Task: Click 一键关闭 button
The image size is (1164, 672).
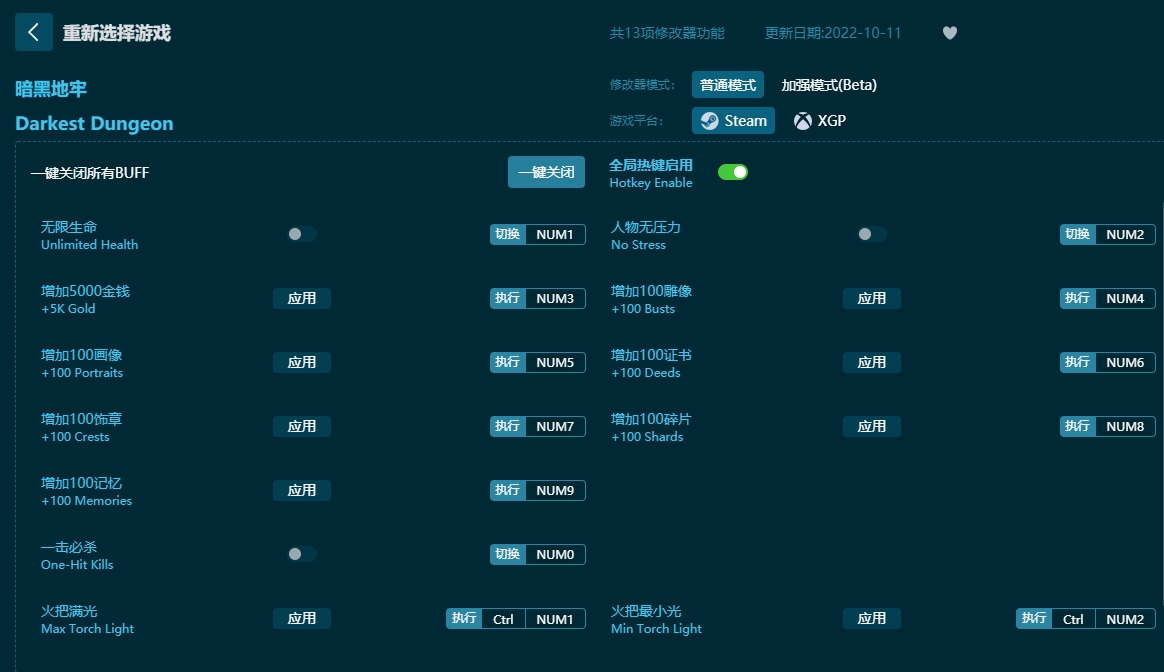Action: [x=546, y=172]
